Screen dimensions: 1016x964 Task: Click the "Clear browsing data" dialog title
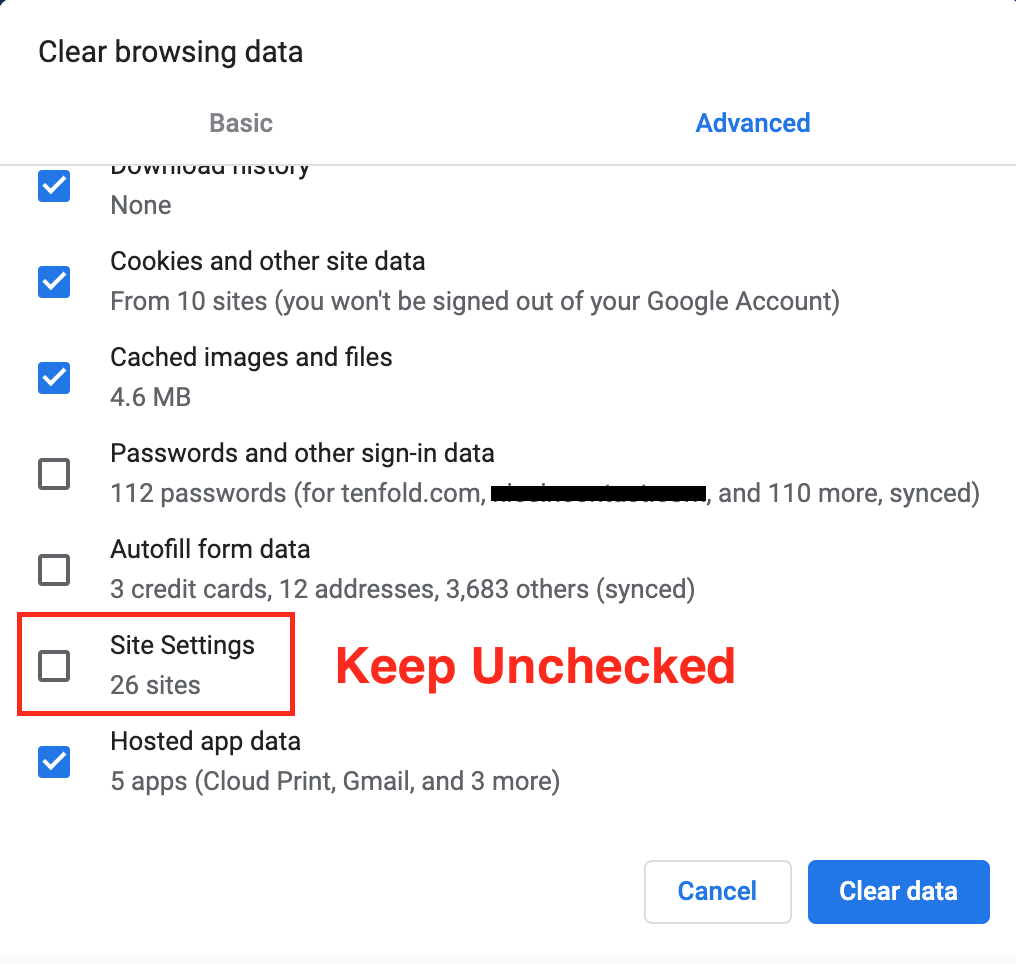(170, 52)
